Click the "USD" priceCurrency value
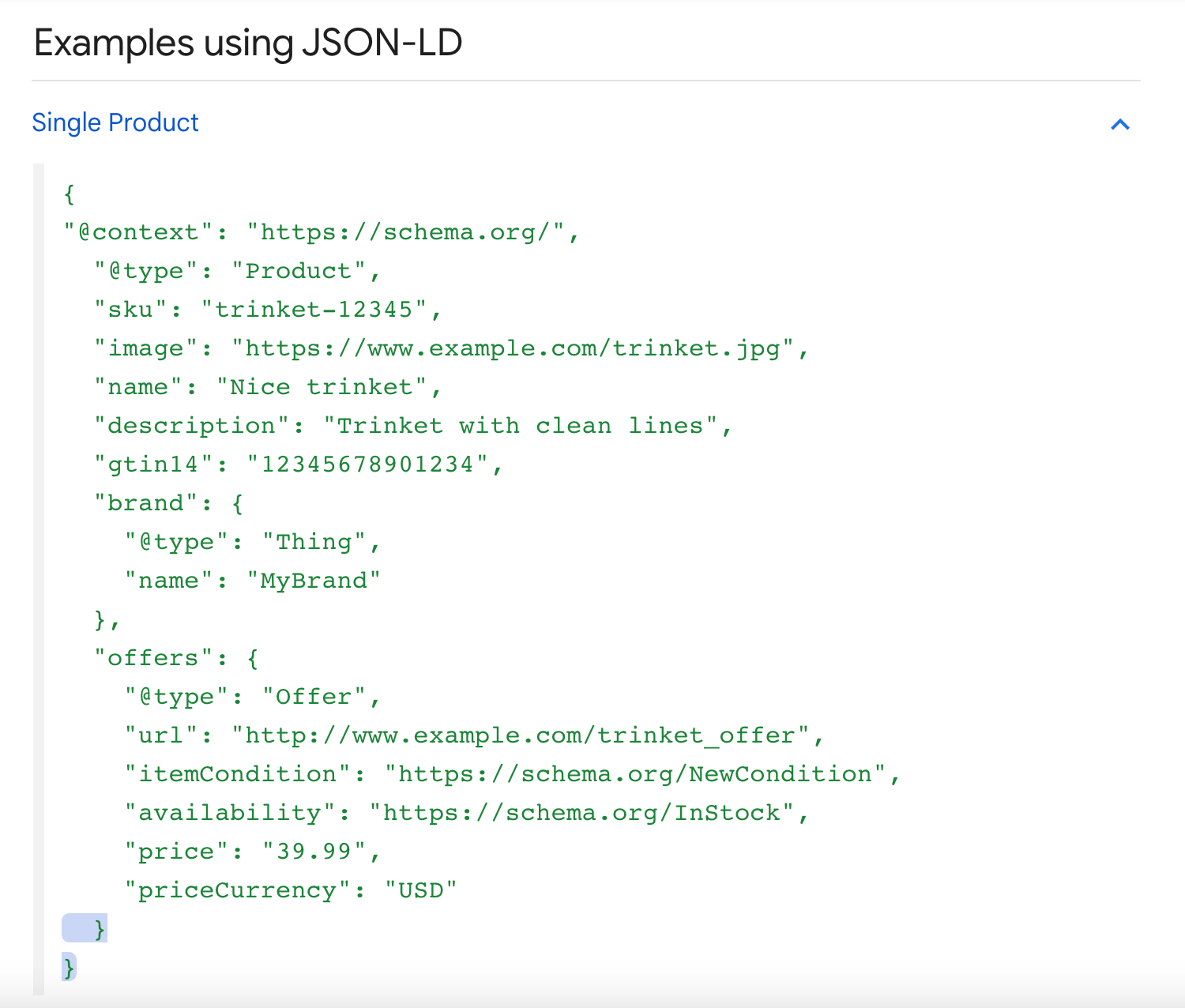Viewport: 1185px width, 1008px height. [x=420, y=890]
